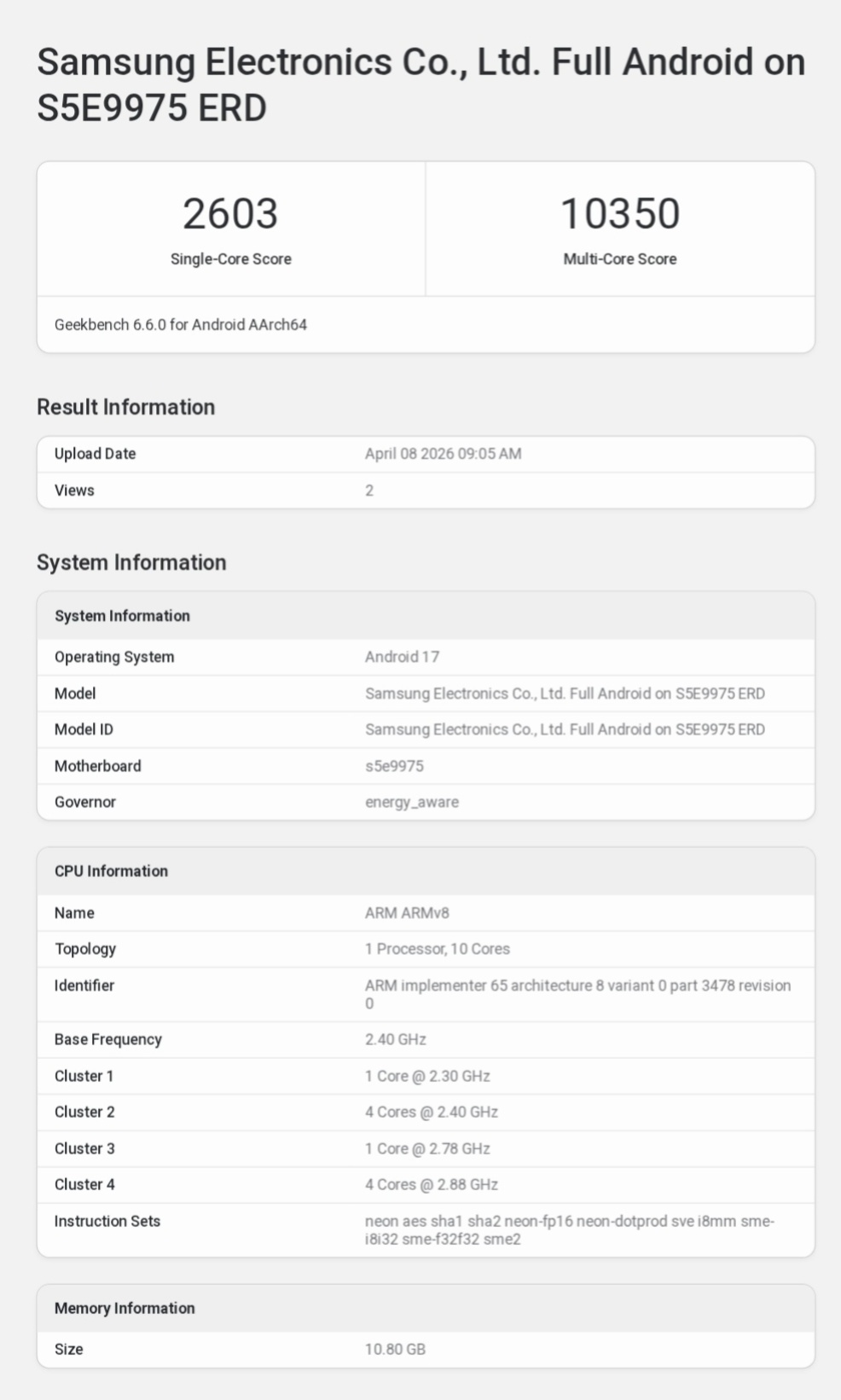Click the multi-core score 10350
This screenshot has width=841, height=1400.
[x=620, y=213]
